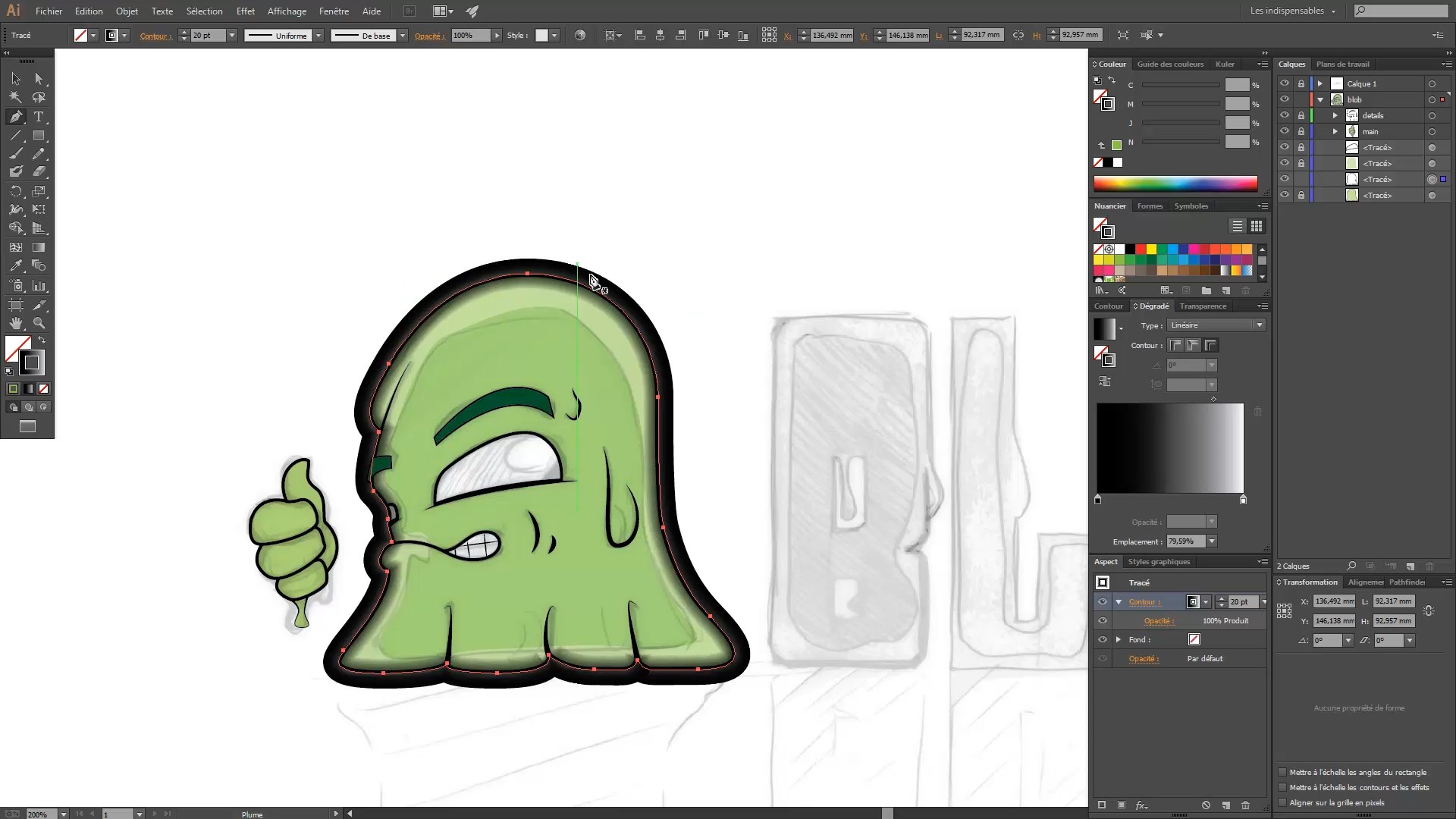This screenshot has height=819, width=1456.
Task: Select the Hand tool
Action: click(16, 324)
